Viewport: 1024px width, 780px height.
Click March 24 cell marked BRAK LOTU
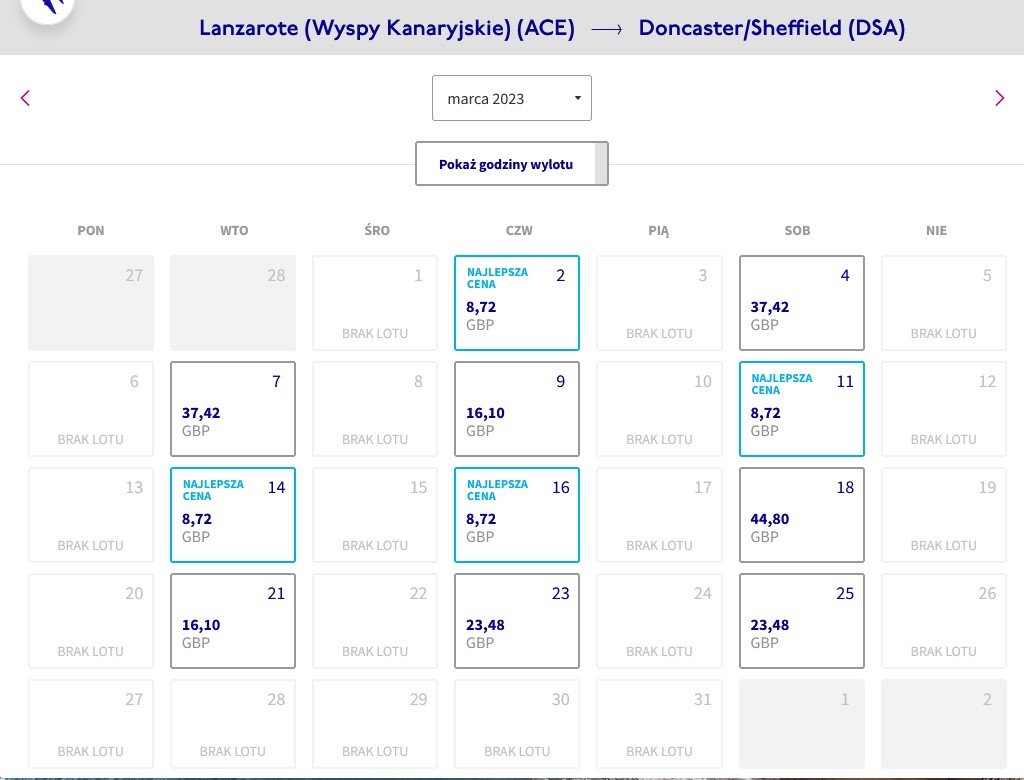(659, 621)
